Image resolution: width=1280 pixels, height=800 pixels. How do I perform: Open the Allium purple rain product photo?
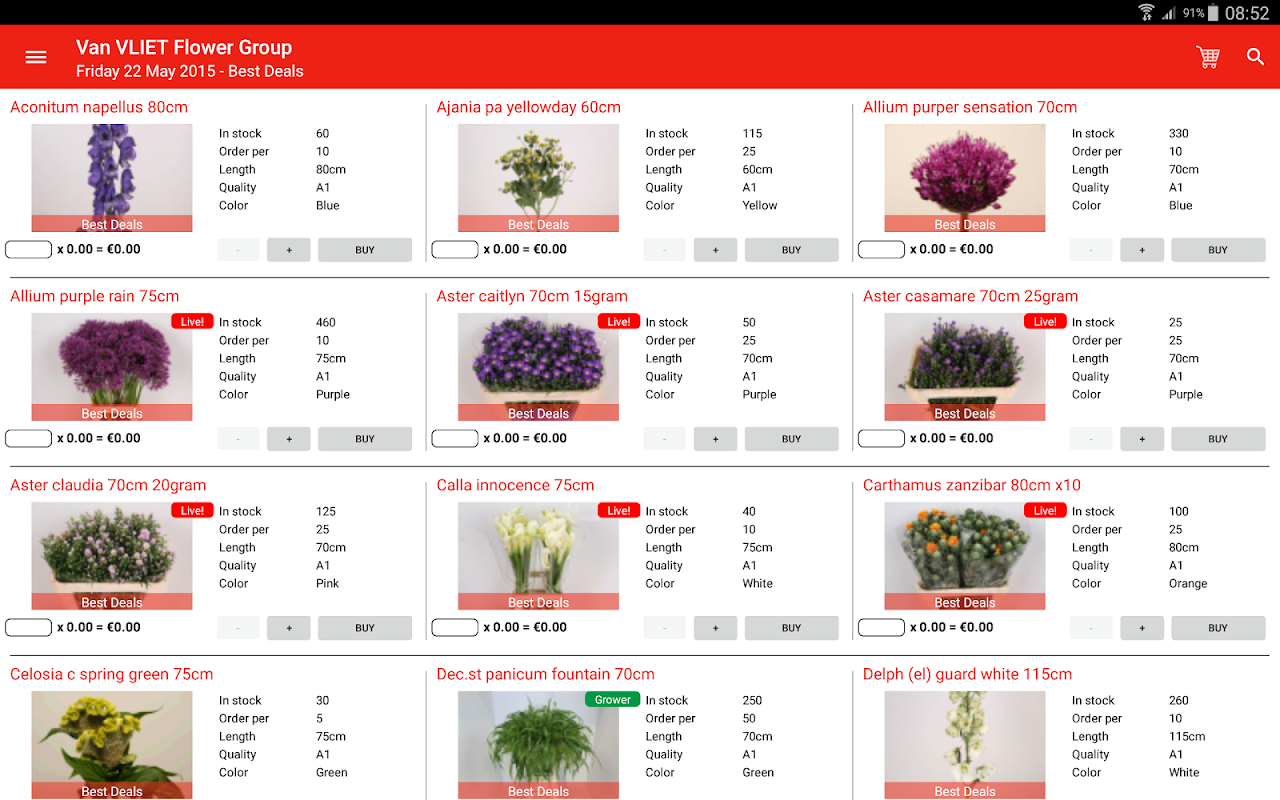coord(112,367)
